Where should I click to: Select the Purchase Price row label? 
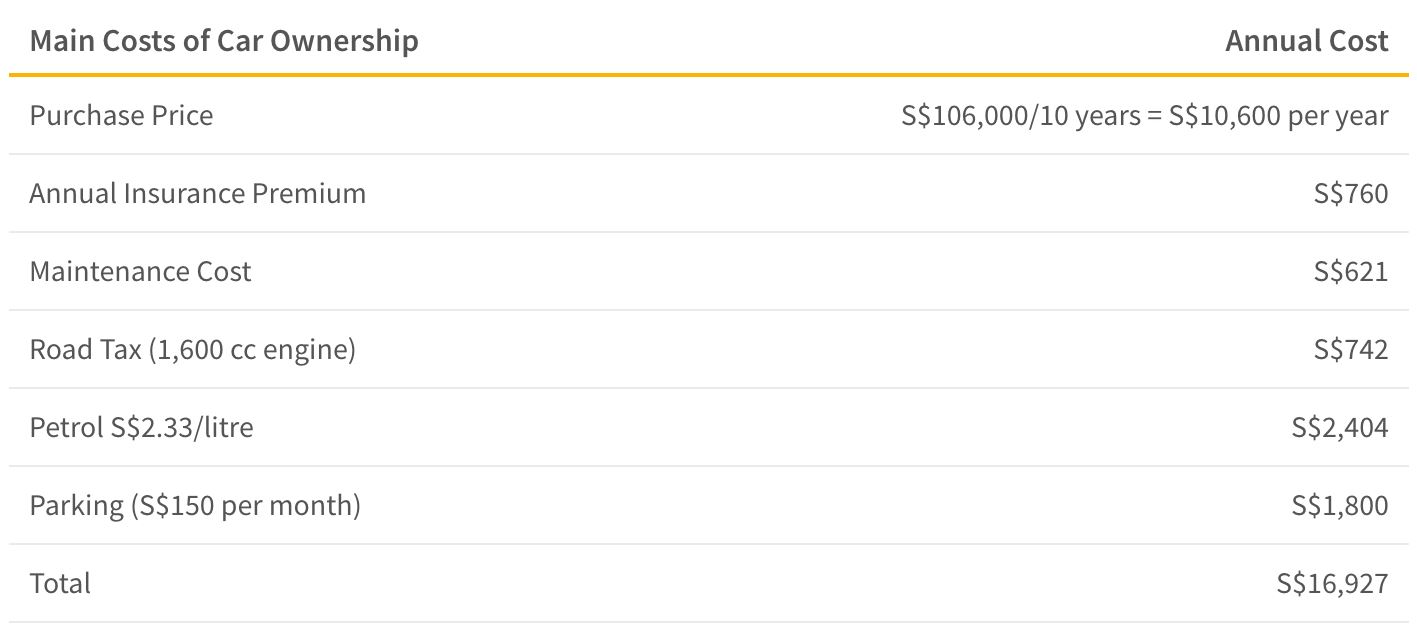coord(121,115)
